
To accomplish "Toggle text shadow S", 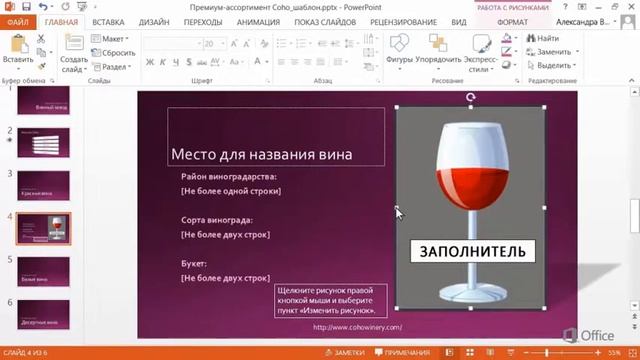I will click(x=189, y=62).
